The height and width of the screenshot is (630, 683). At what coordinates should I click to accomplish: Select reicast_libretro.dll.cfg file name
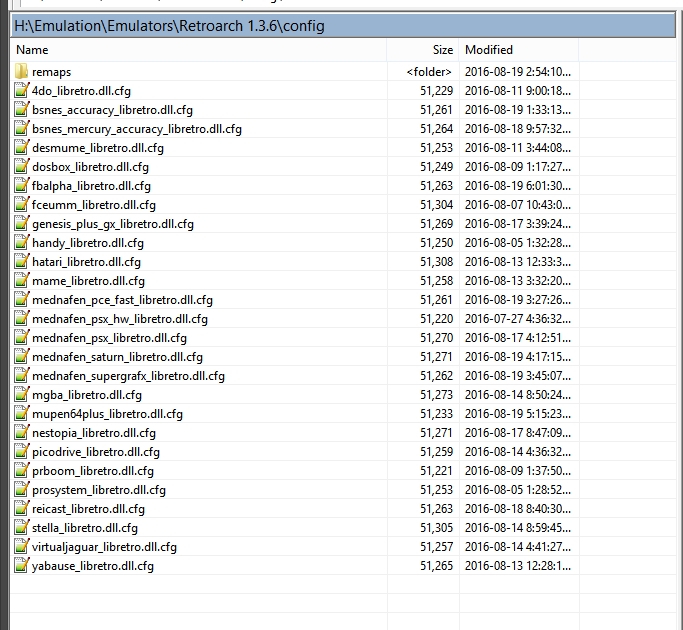pyautogui.click(x=88, y=509)
